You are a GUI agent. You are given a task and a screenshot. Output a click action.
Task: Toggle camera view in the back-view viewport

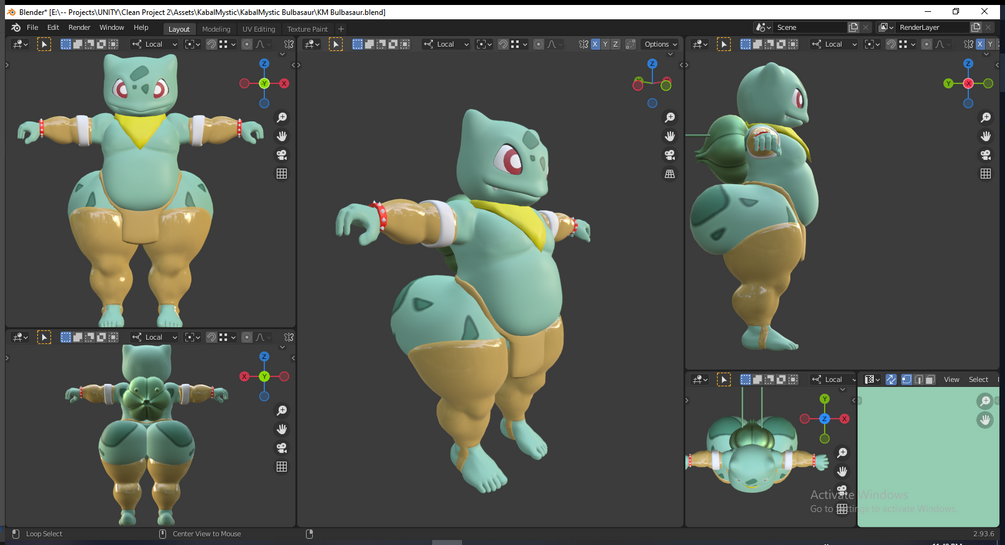coord(281,448)
